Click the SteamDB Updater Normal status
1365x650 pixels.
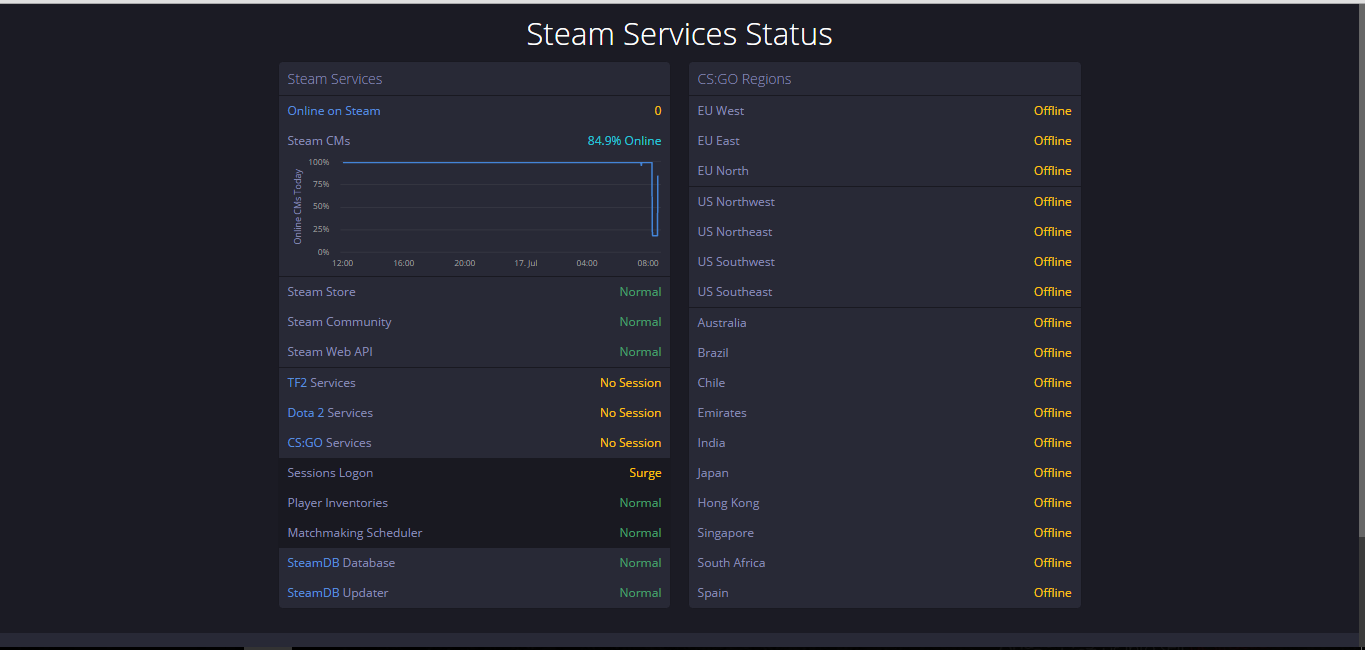(x=640, y=593)
